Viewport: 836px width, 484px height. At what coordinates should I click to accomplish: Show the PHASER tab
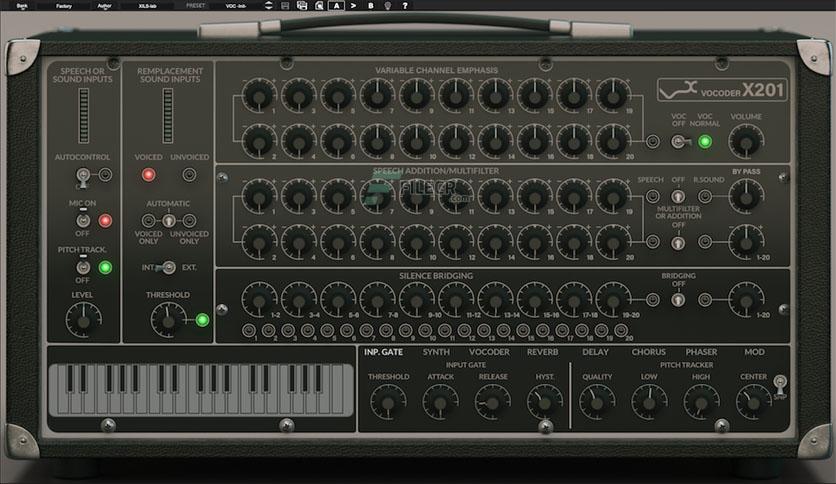point(701,352)
